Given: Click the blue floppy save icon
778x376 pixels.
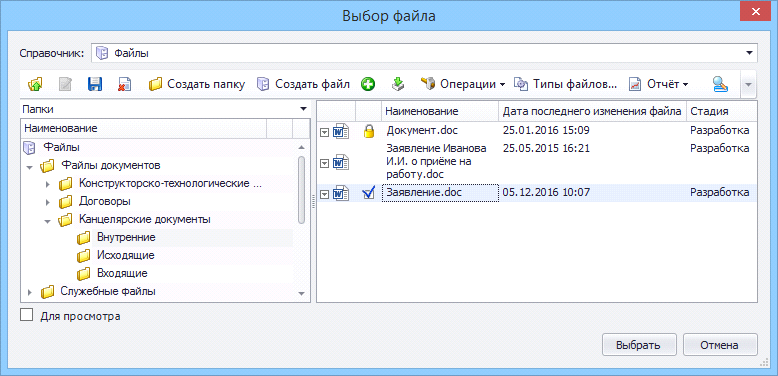Looking at the screenshot, I should (x=94, y=84).
